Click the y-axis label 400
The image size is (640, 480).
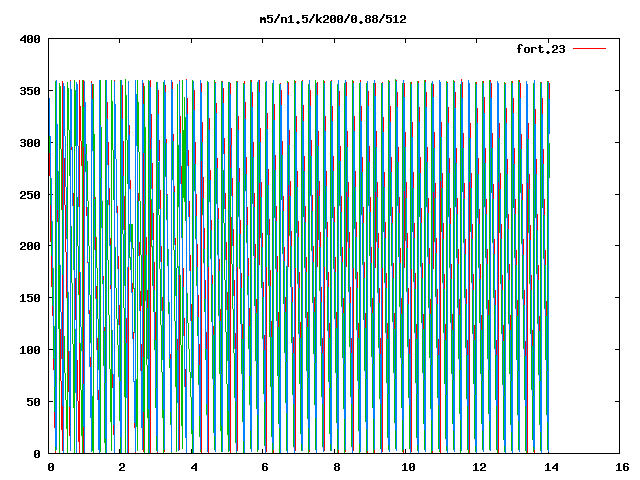tap(30, 39)
